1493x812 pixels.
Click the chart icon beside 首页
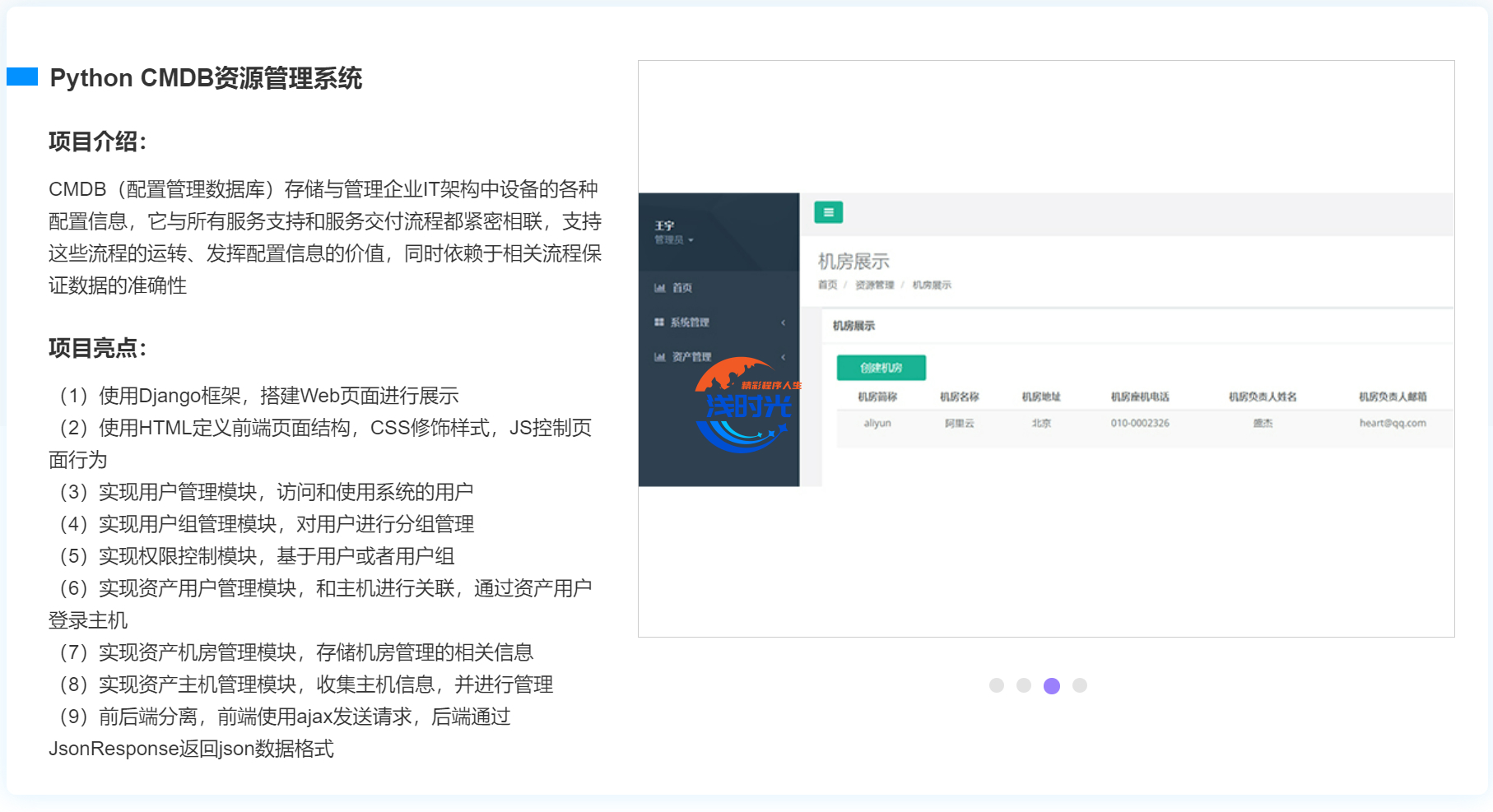(659, 288)
